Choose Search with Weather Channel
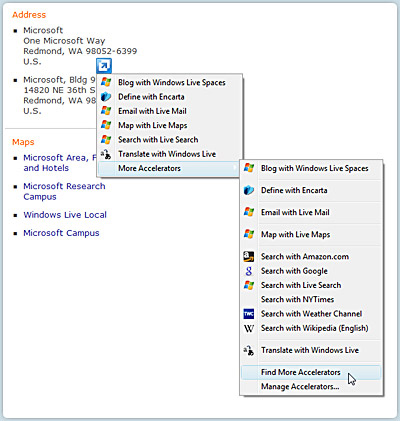 pyautogui.click(x=311, y=314)
